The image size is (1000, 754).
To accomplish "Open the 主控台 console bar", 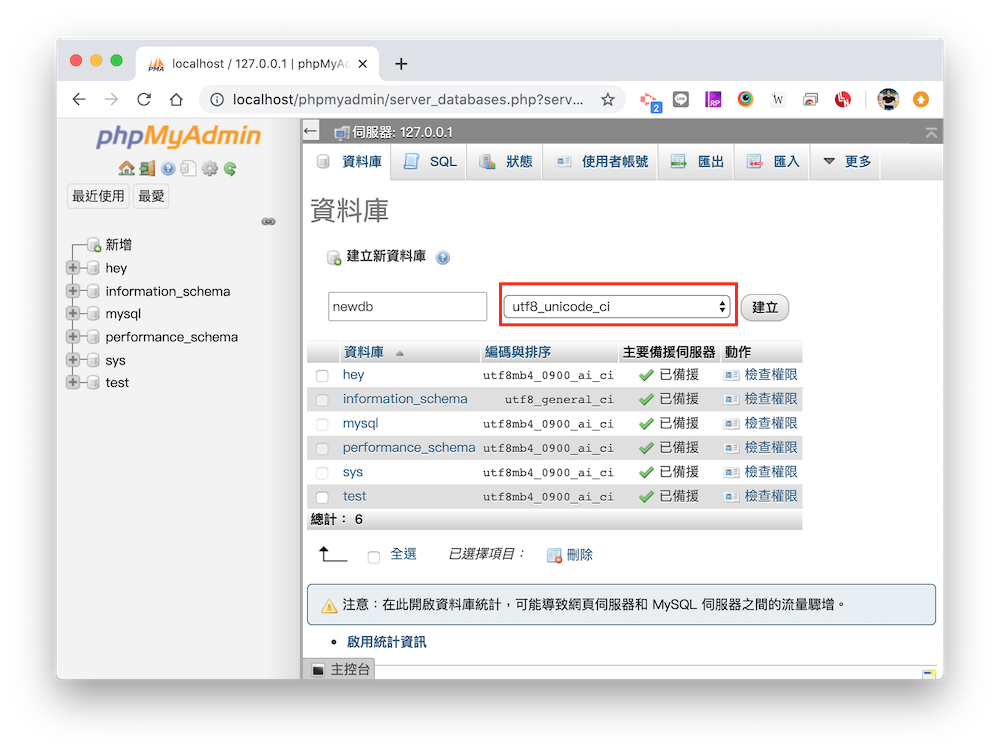I will 341,670.
